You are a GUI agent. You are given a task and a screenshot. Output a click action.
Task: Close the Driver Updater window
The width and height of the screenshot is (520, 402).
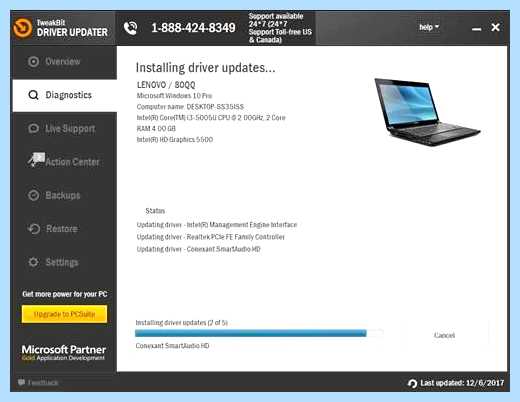(495, 27)
